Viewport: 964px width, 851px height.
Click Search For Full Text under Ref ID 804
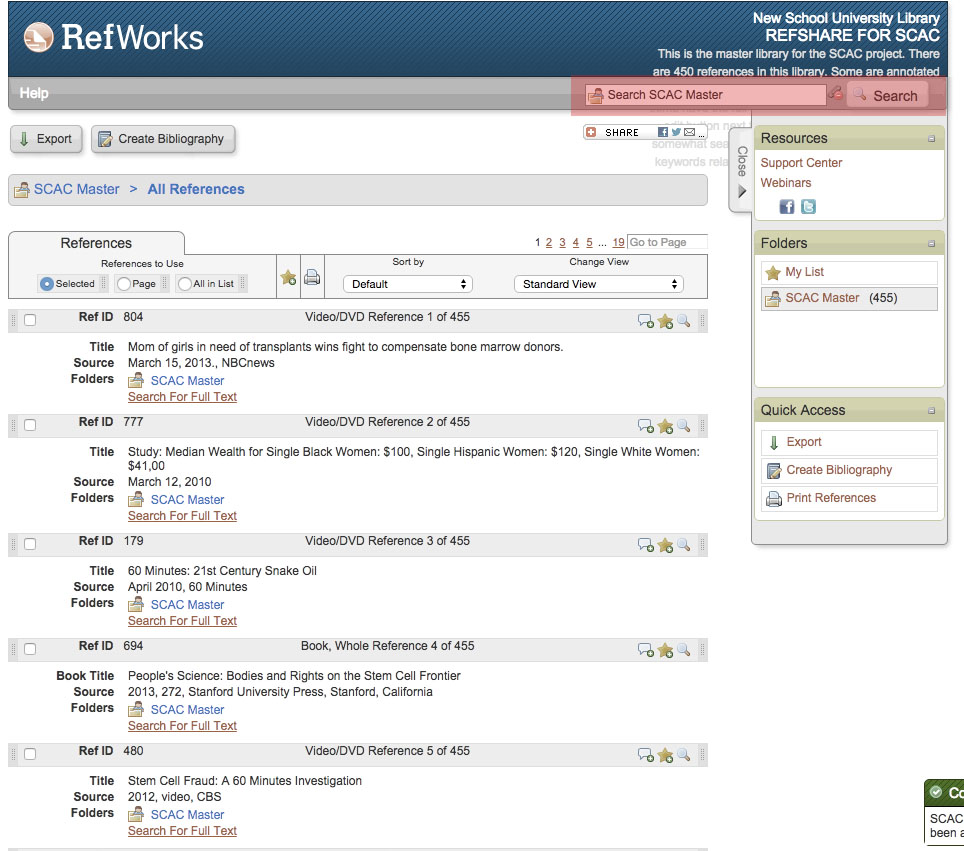182,397
